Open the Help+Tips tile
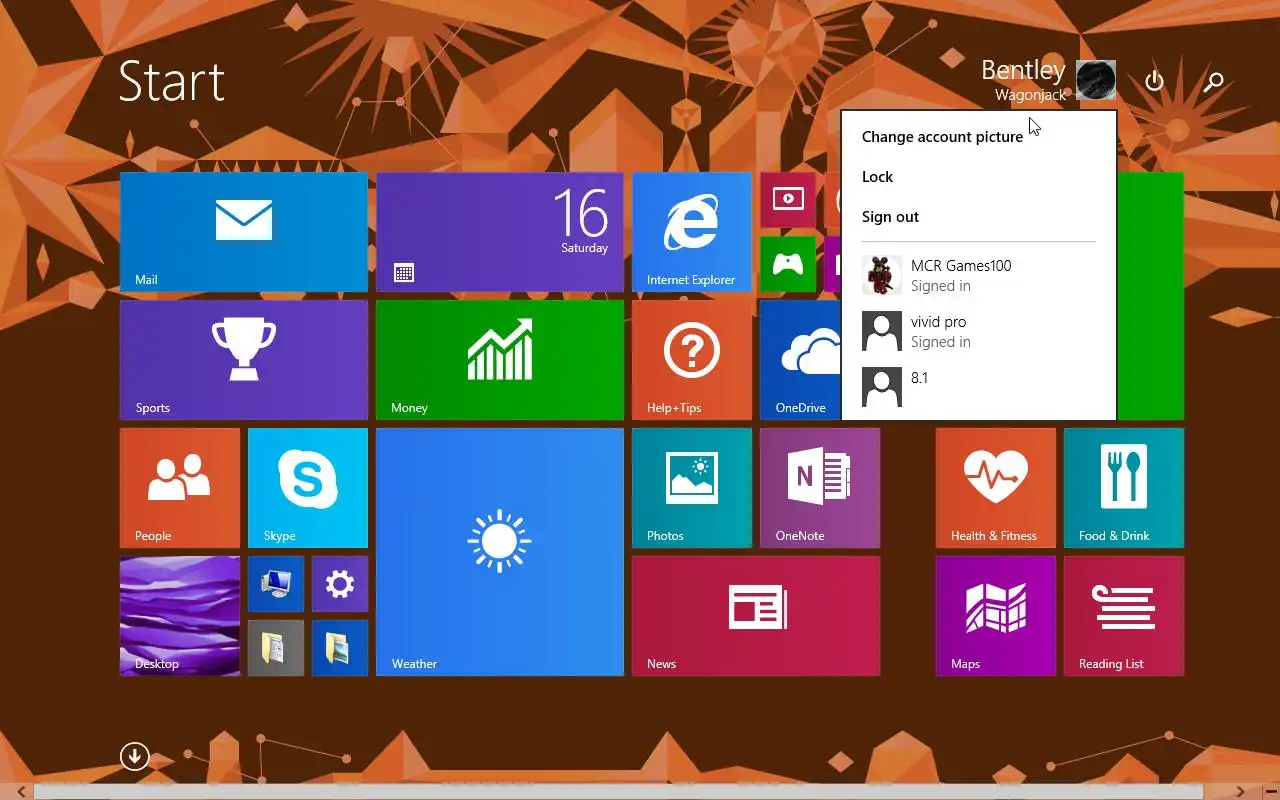The image size is (1280, 800). 692,360
